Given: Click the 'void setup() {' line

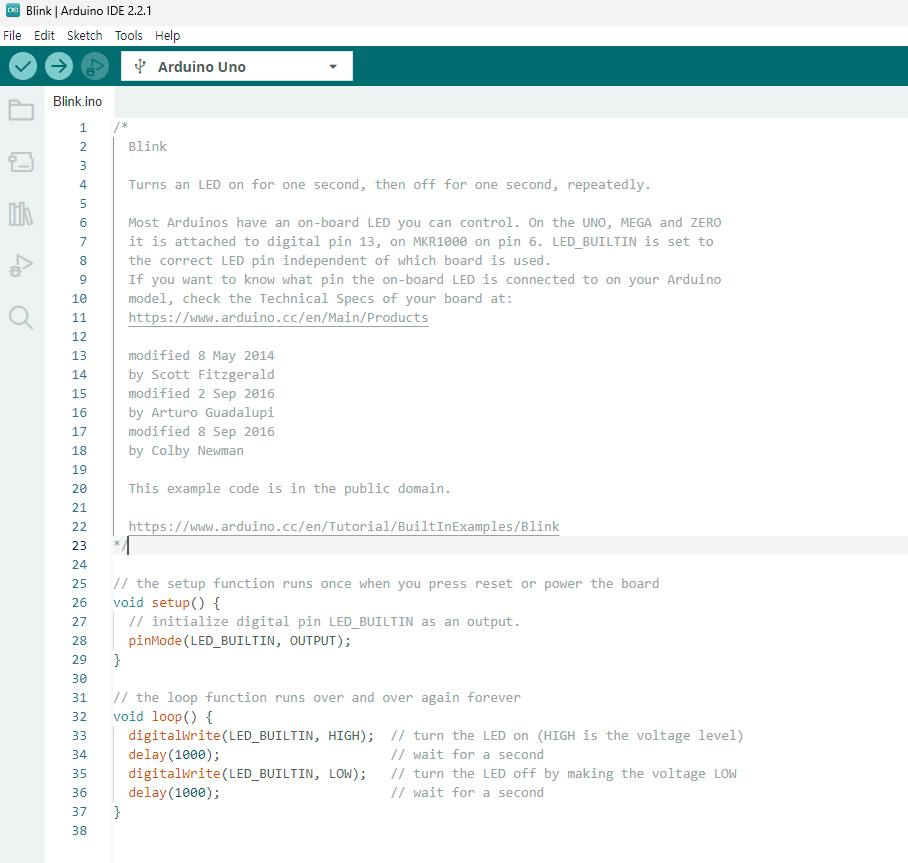Looking at the screenshot, I should [167, 603].
